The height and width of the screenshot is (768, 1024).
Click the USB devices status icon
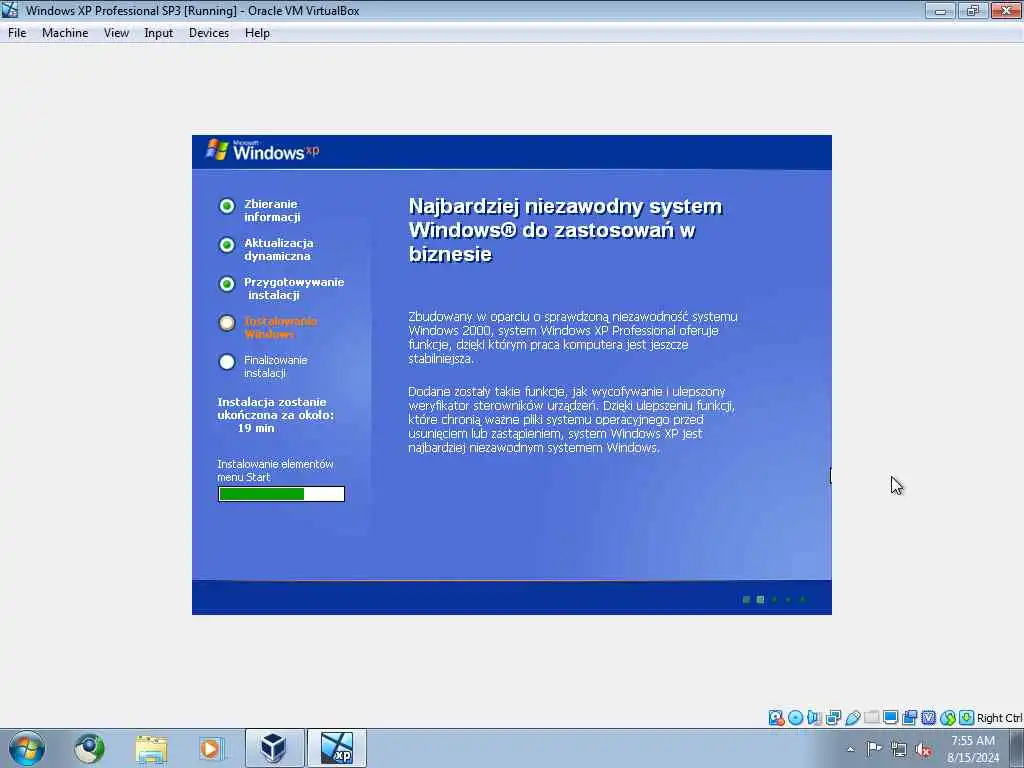click(x=852, y=718)
